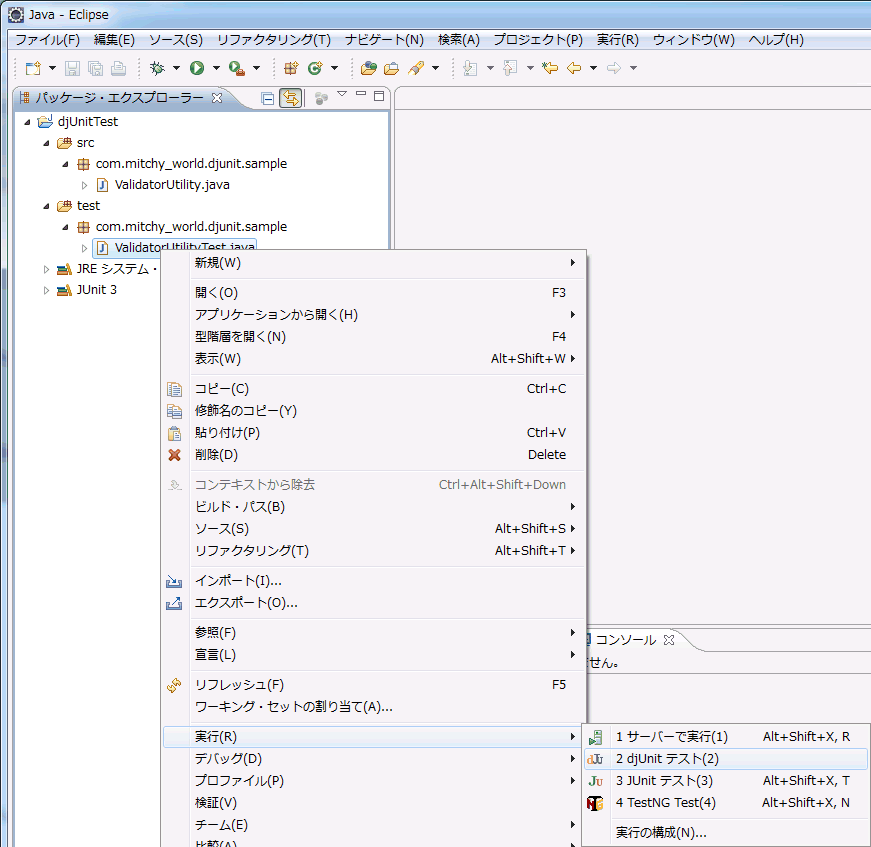
Task: Expand the JUnit 3 library node
Action: 46,290
